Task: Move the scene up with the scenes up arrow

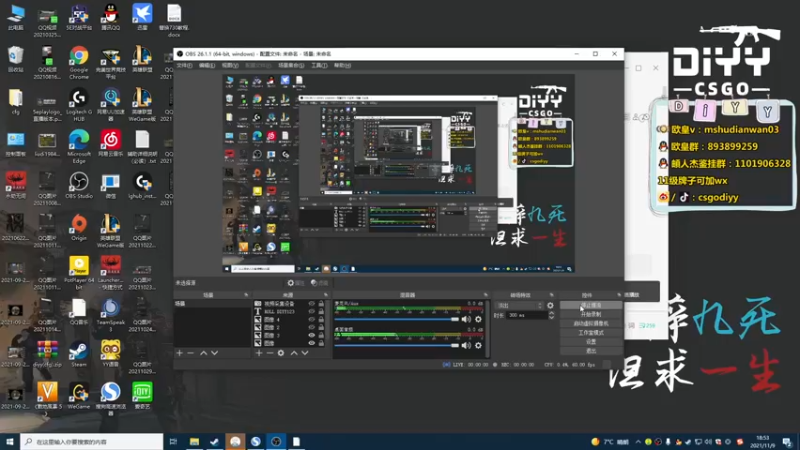Action: (x=204, y=353)
